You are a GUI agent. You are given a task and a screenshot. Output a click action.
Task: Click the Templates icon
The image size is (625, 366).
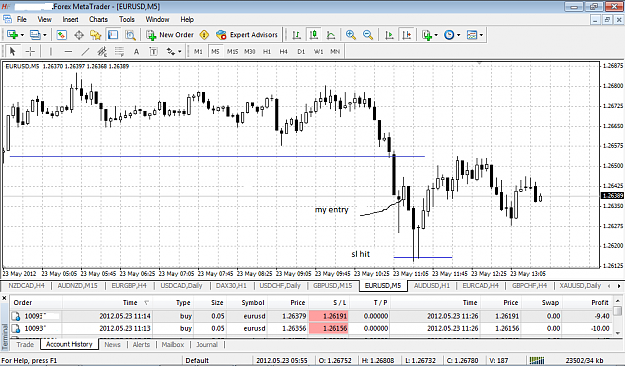pos(472,35)
